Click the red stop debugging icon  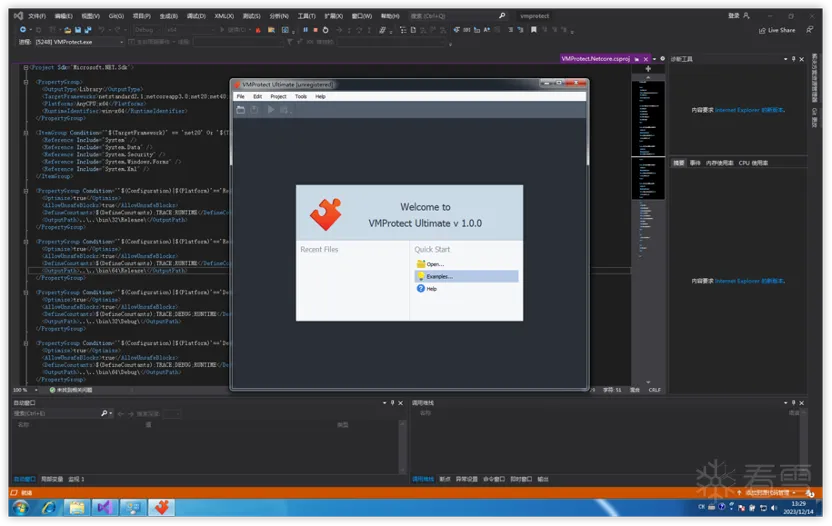[315, 30]
